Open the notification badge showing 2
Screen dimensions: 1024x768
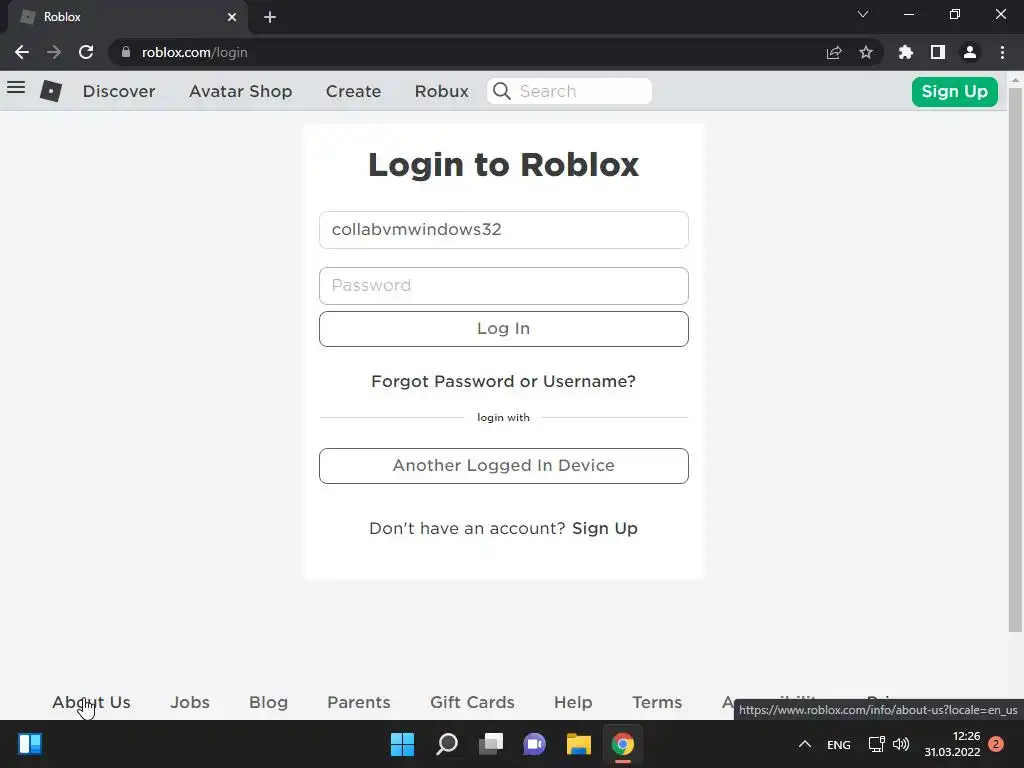pyautogui.click(x=996, y=744)
